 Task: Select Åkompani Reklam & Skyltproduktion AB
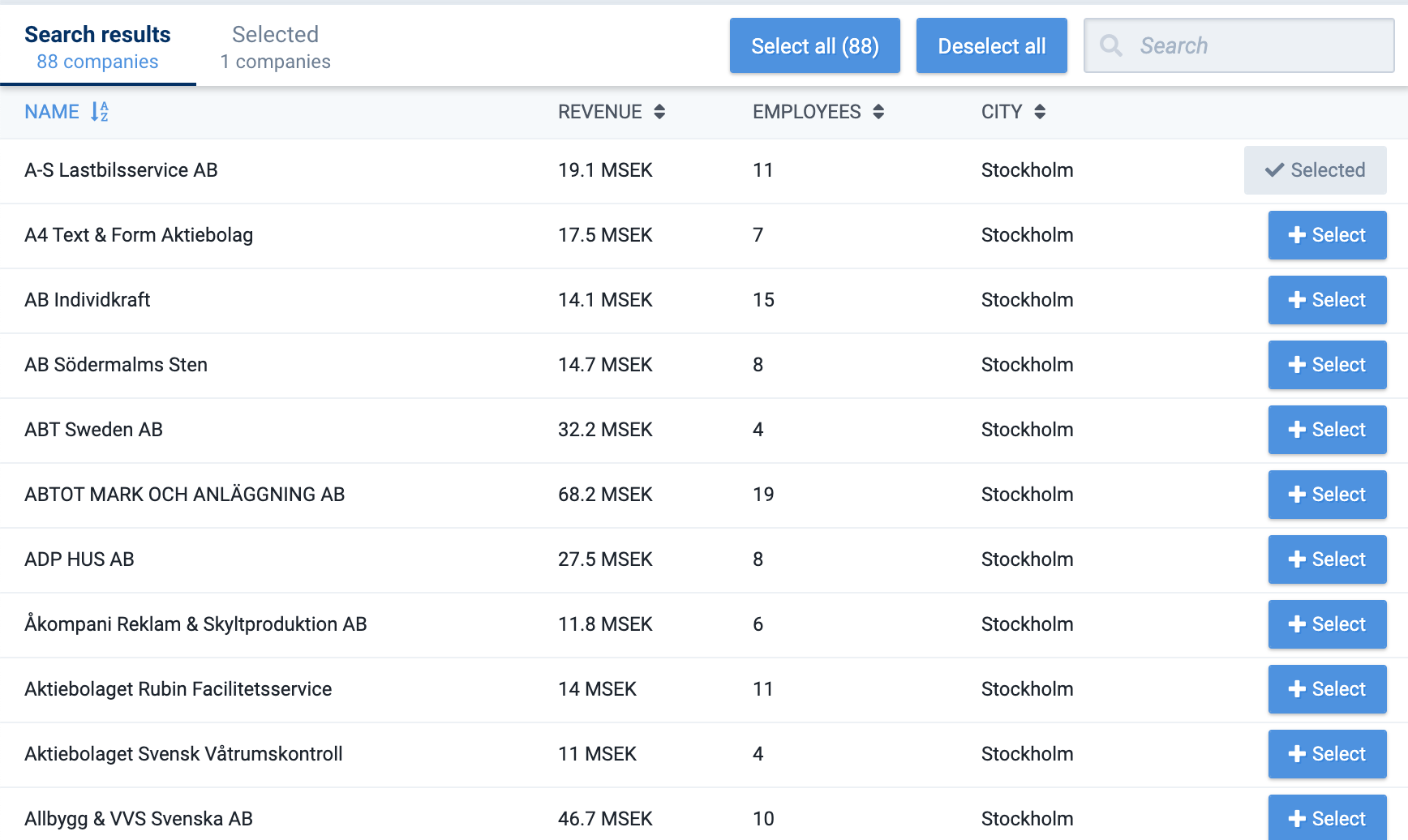1328,624
